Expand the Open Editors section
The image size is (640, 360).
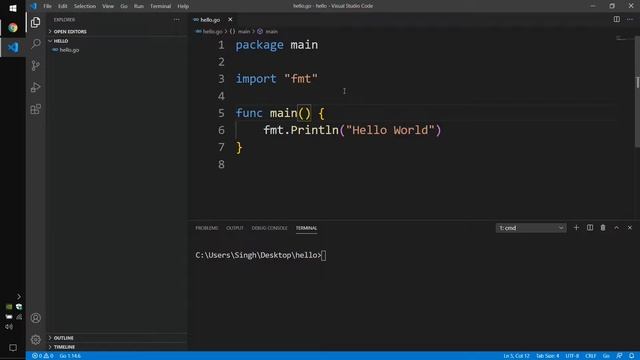tap(70, 31)
